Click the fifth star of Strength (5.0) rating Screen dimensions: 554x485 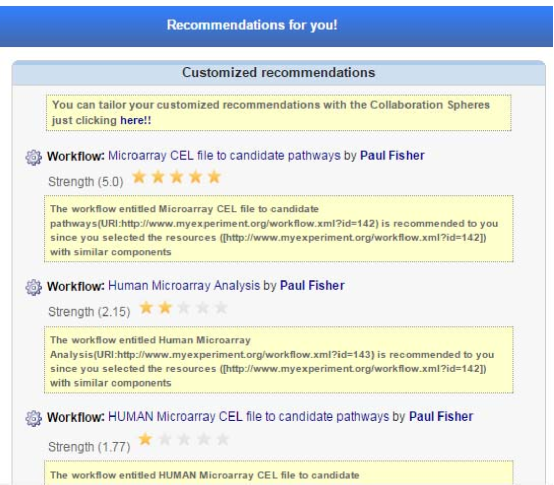pos(214,177)
